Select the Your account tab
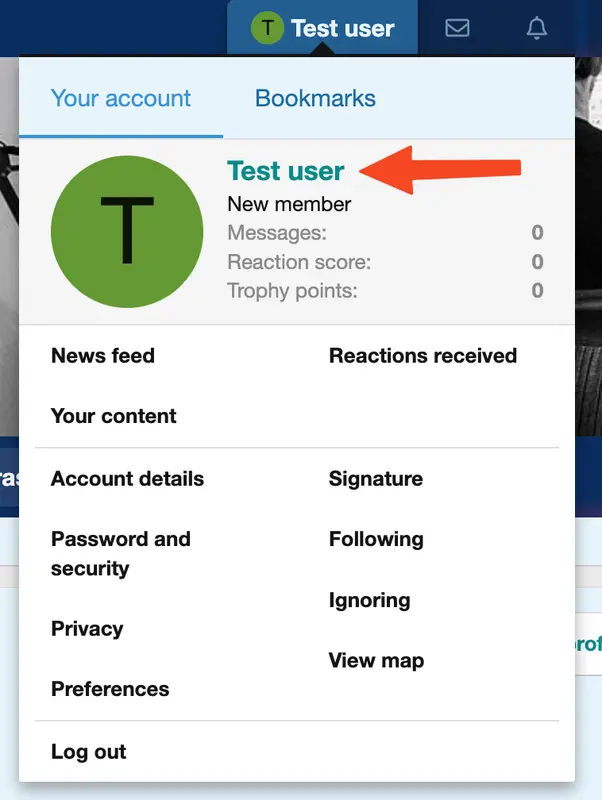This screenshot has height=800, width=602. click(121, 98)
